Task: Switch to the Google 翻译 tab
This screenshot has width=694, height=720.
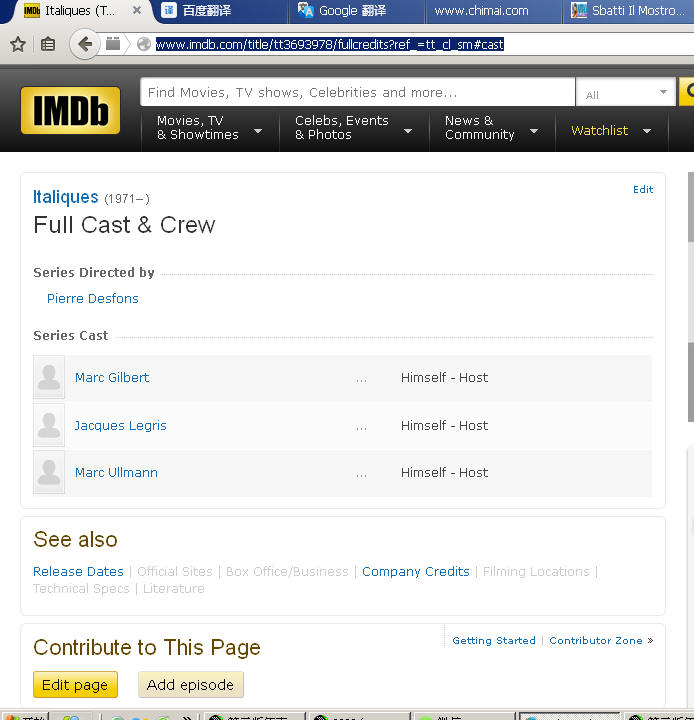Action: tap(356, 11)
